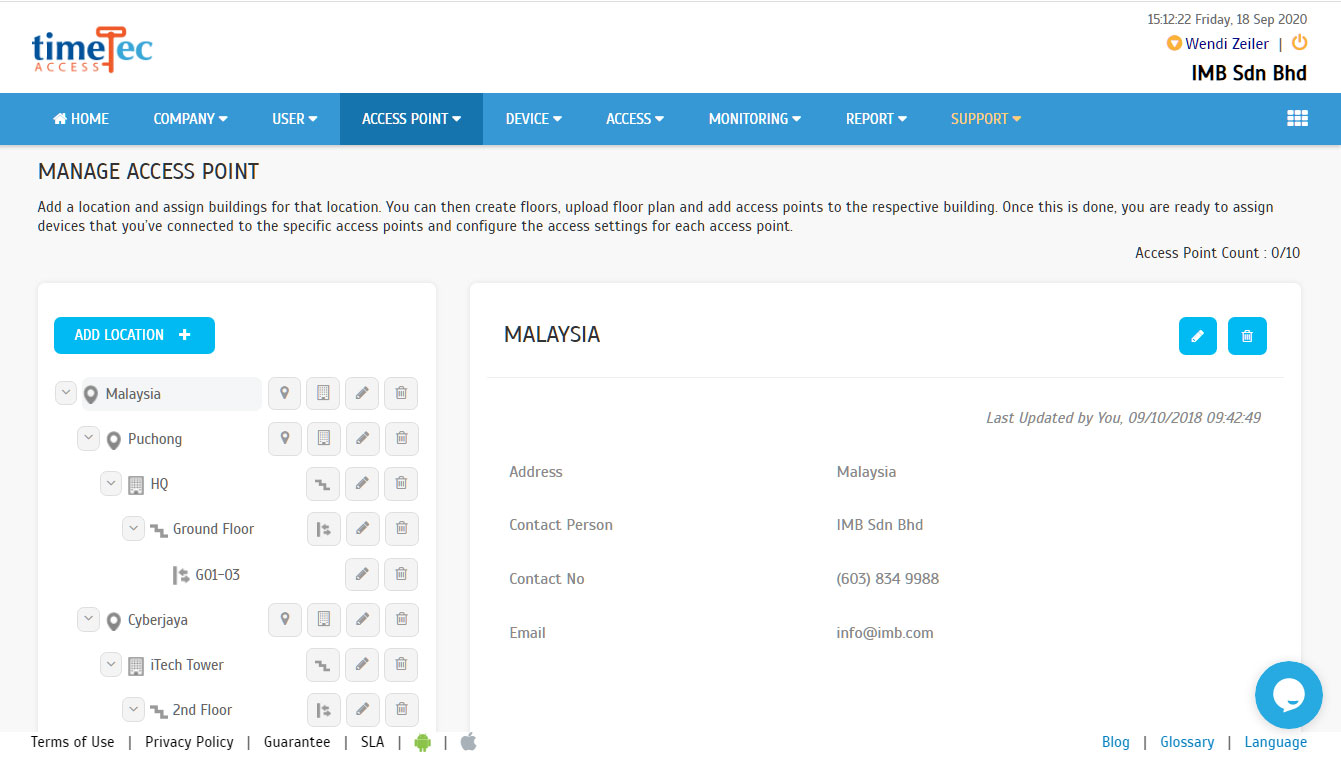This screenshot has width=1341, height=762.
Task: Delete Cyberjaya using its trash icon
Action: [401, 620]
